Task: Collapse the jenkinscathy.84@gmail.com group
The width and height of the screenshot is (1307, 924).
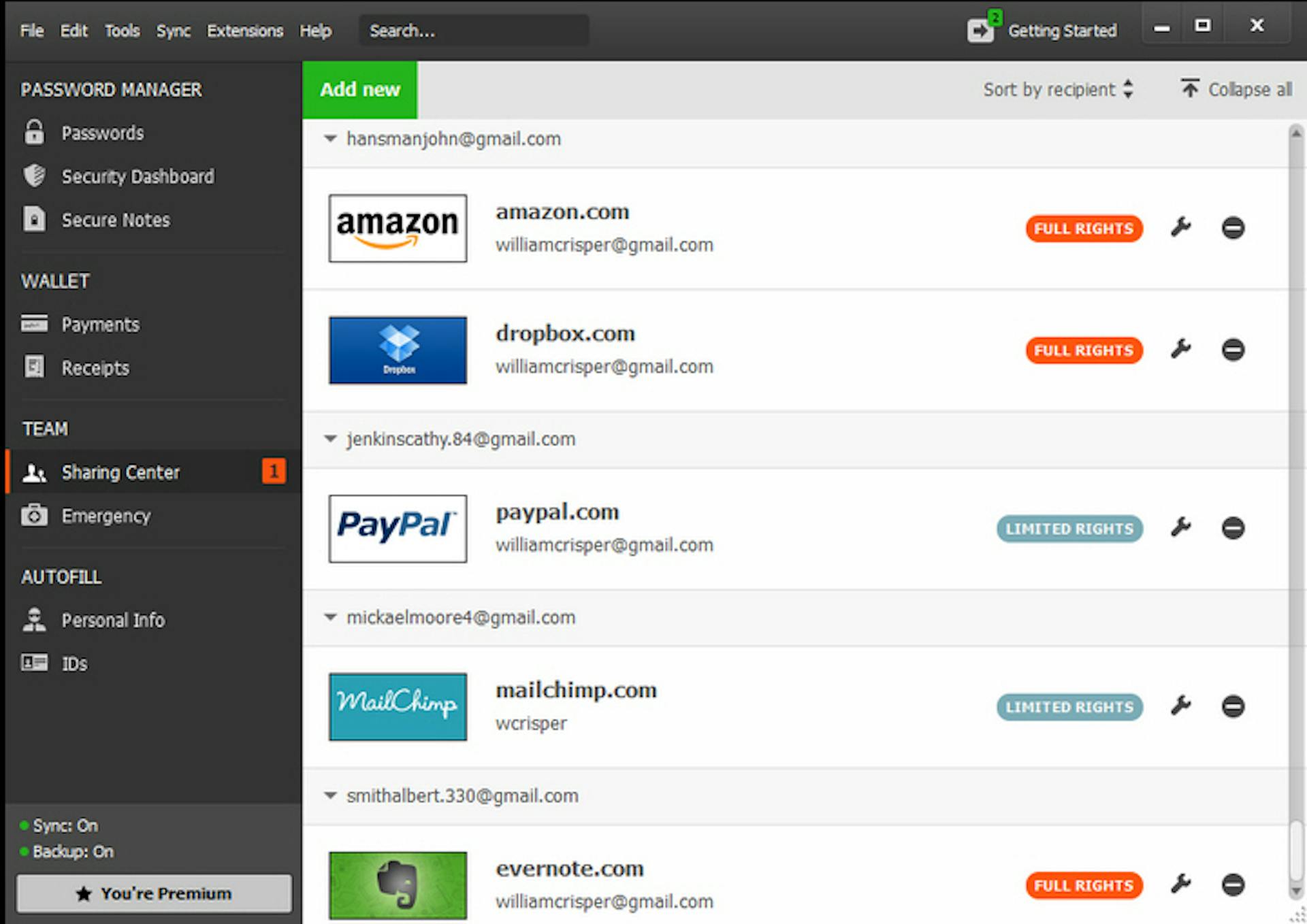Action: (330, 439)
